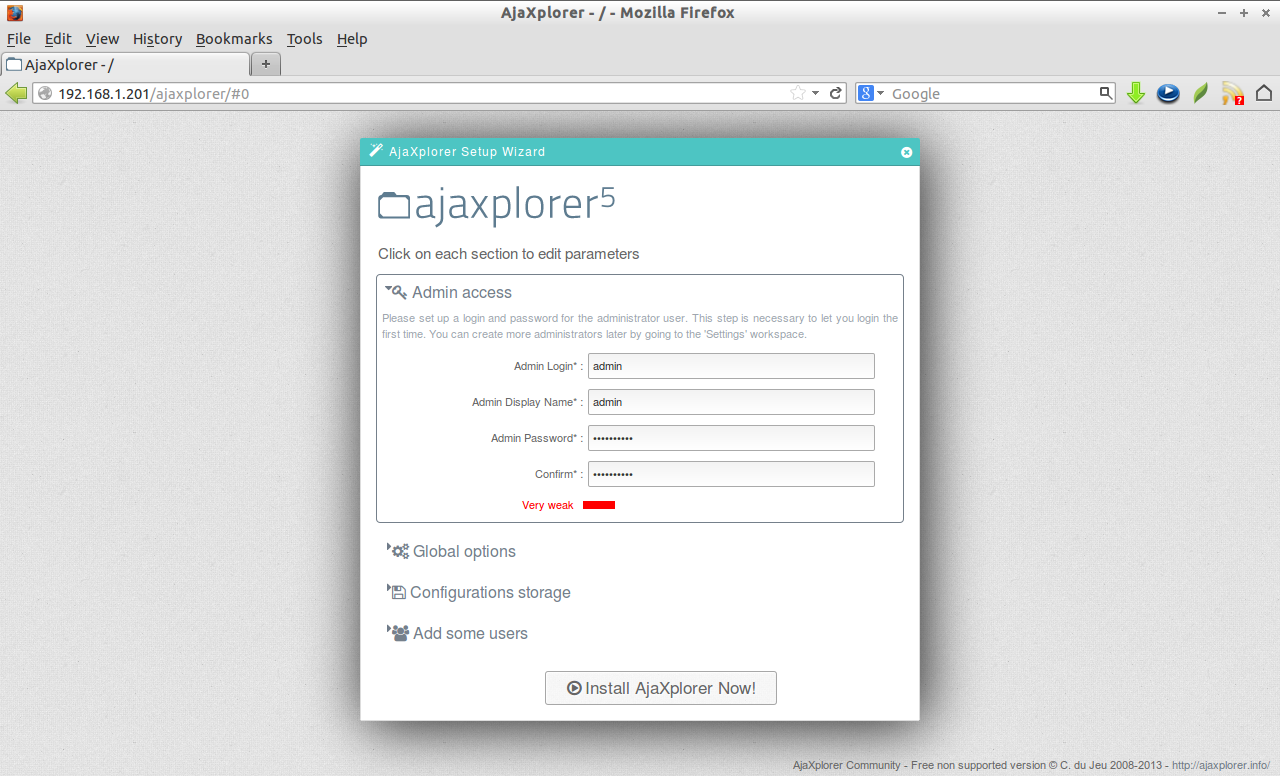The height and width of the screenshot is (776, 1280).
Task: Open a new tab with plus button
Action: (266, 64)
